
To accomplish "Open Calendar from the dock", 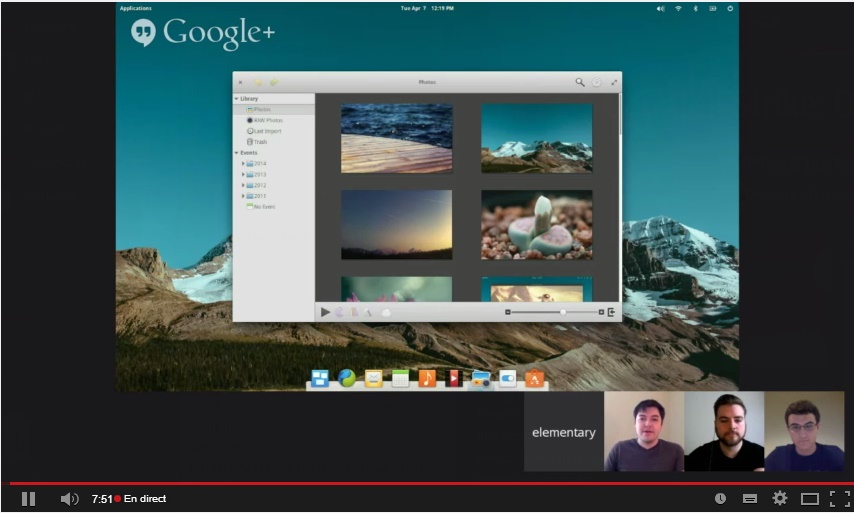I will pos(400,378).
